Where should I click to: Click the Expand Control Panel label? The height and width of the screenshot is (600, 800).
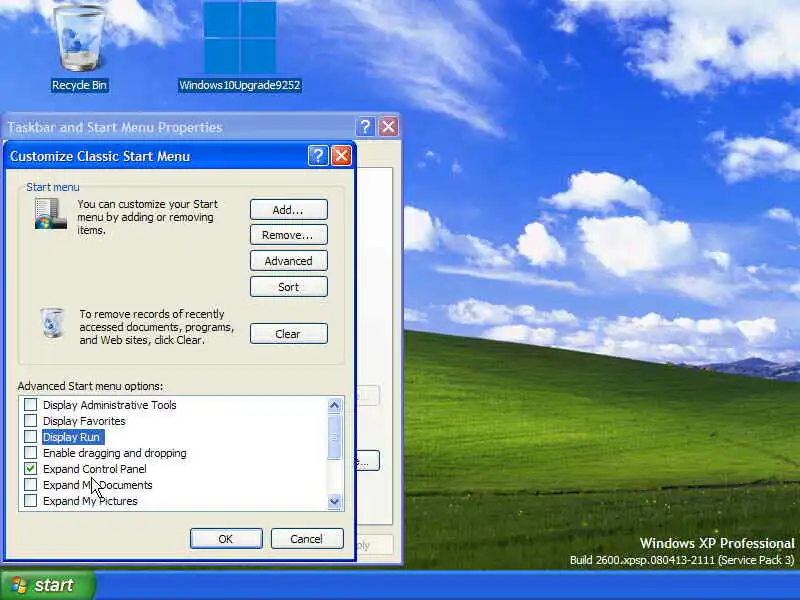(95, 469)
